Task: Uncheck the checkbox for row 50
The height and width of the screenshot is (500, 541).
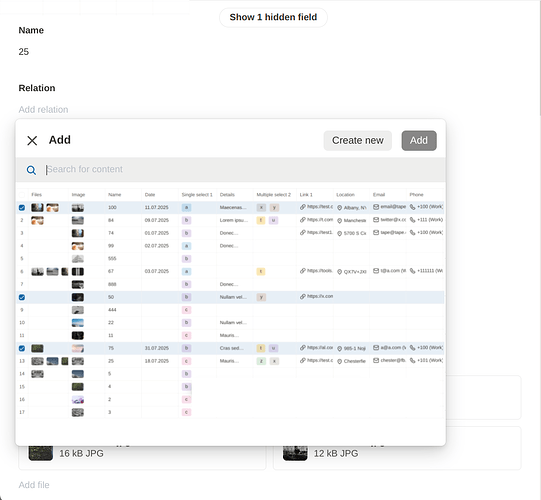Action: coord(22,297)
